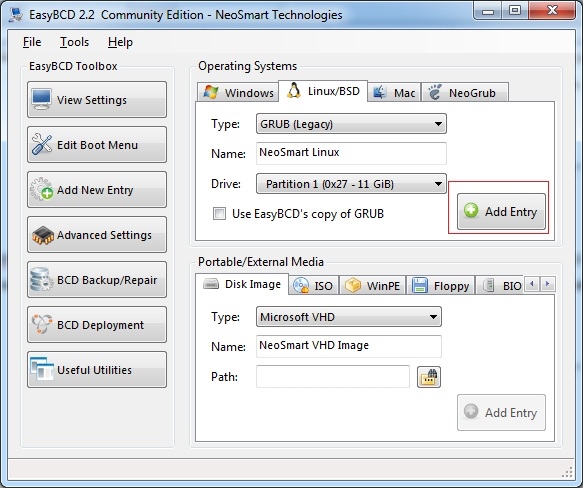Open the Tools menu
The height and width of the screenshot is (488, 583).
74,42
